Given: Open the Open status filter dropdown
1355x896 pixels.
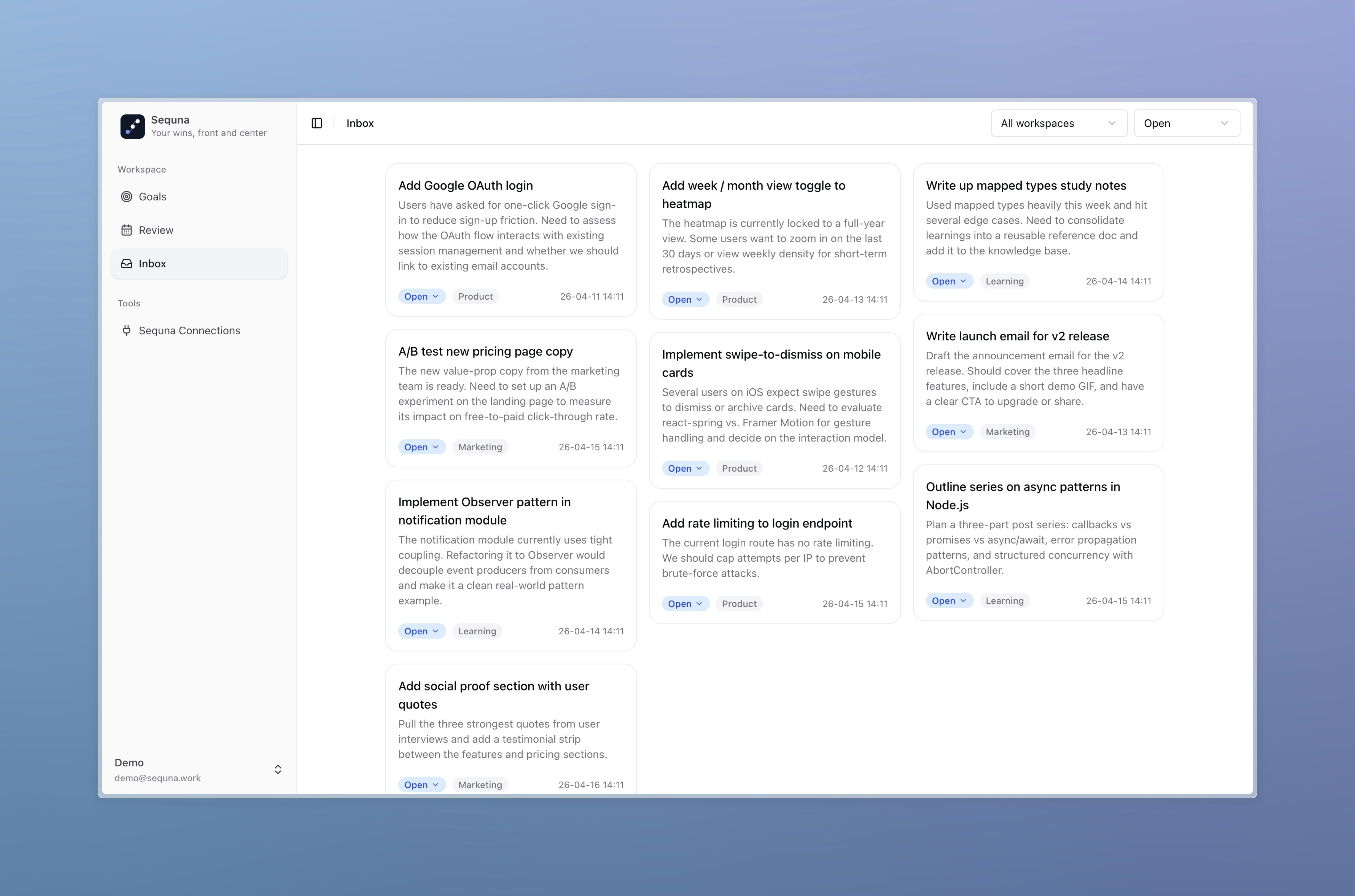Looking at the screenshot, I should click(x=1186, y=124).
